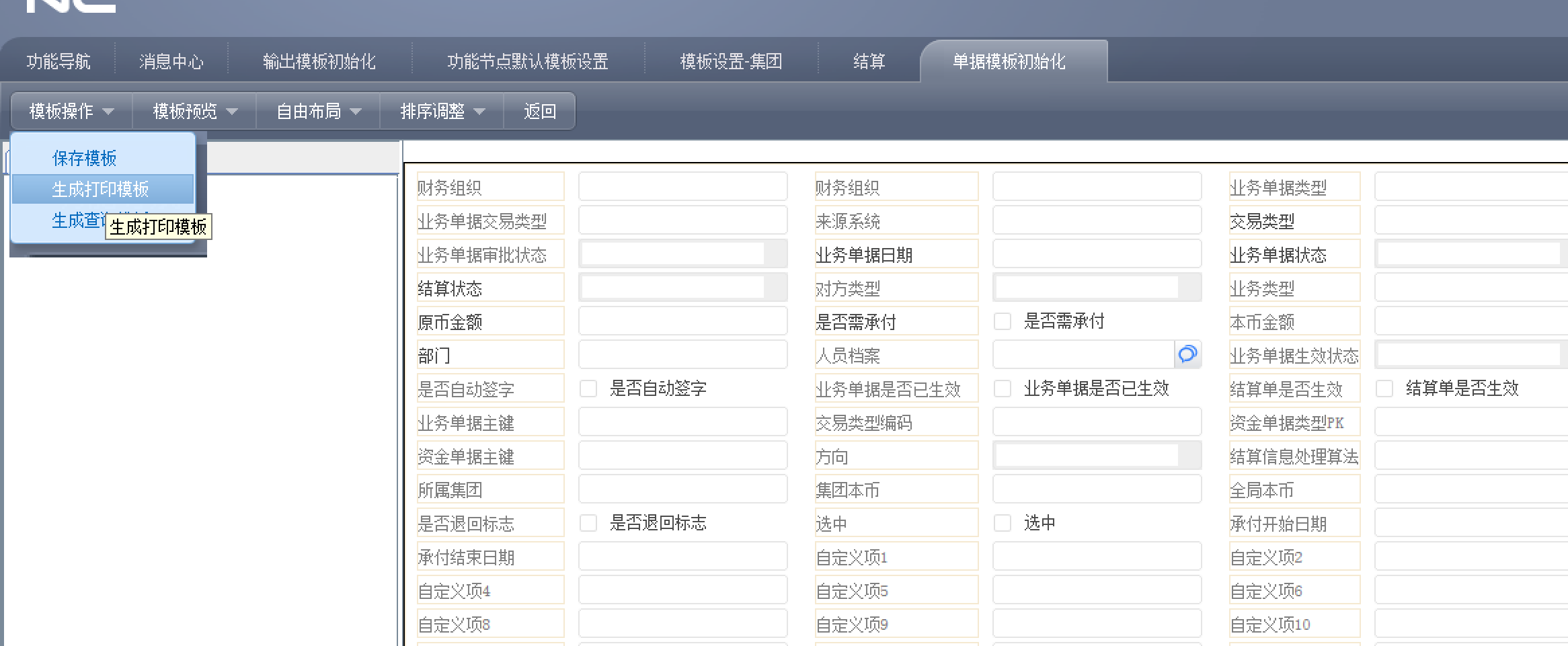
Task: Click the 原币金额 input field
Action: 683,321
